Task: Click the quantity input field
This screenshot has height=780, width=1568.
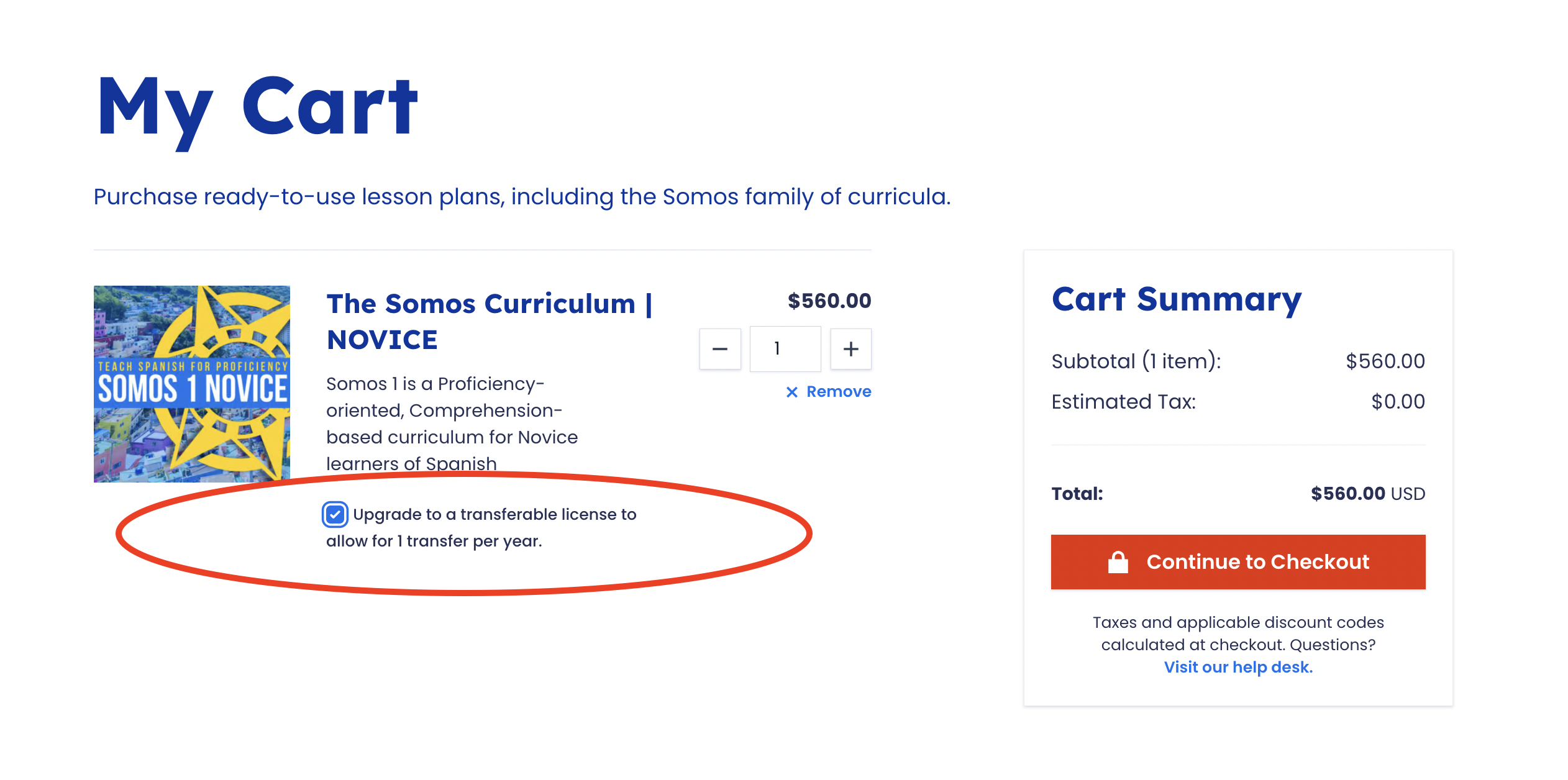Action: coord(785,349)
